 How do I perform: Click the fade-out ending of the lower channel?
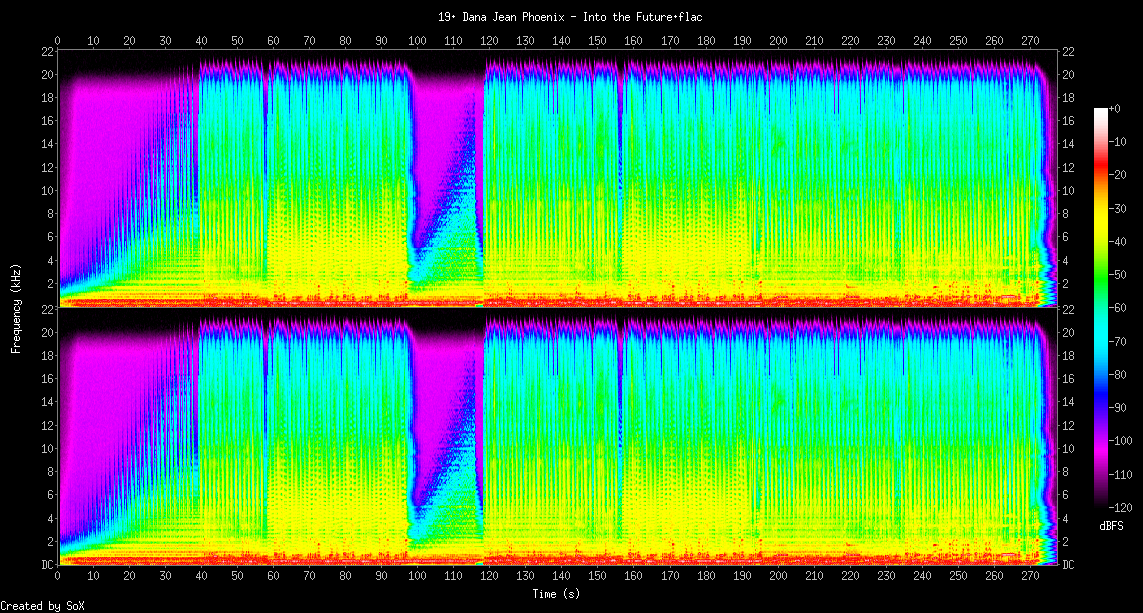(1048, 450)
